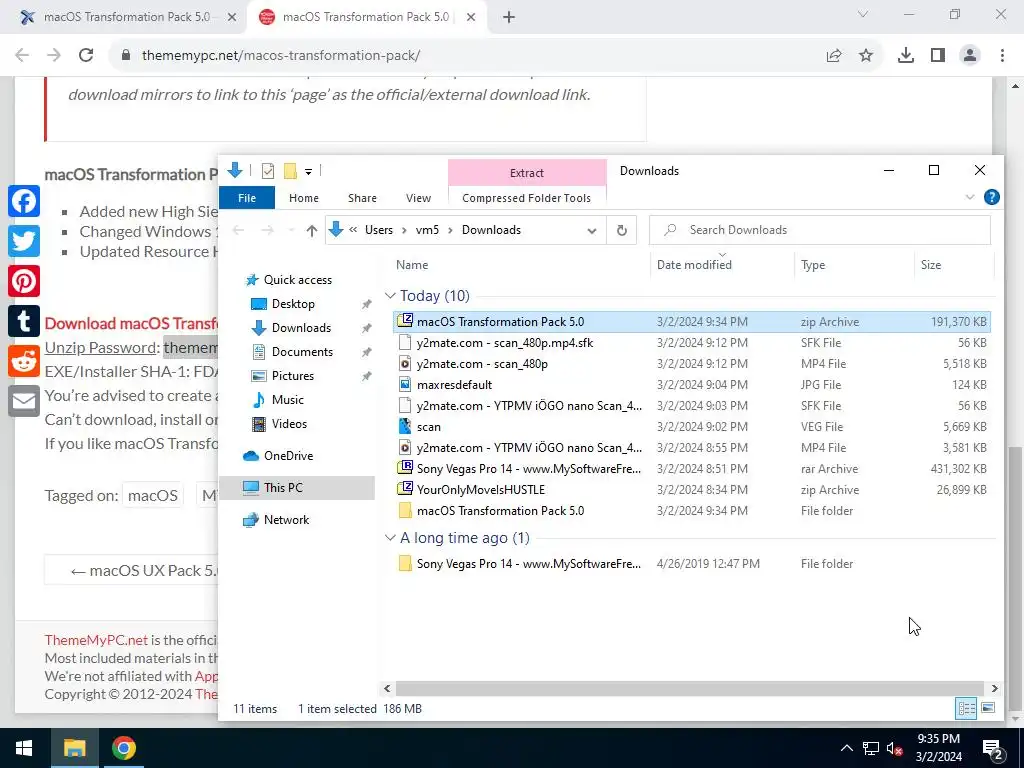Bookmark this page with star icon

(866, 56)
